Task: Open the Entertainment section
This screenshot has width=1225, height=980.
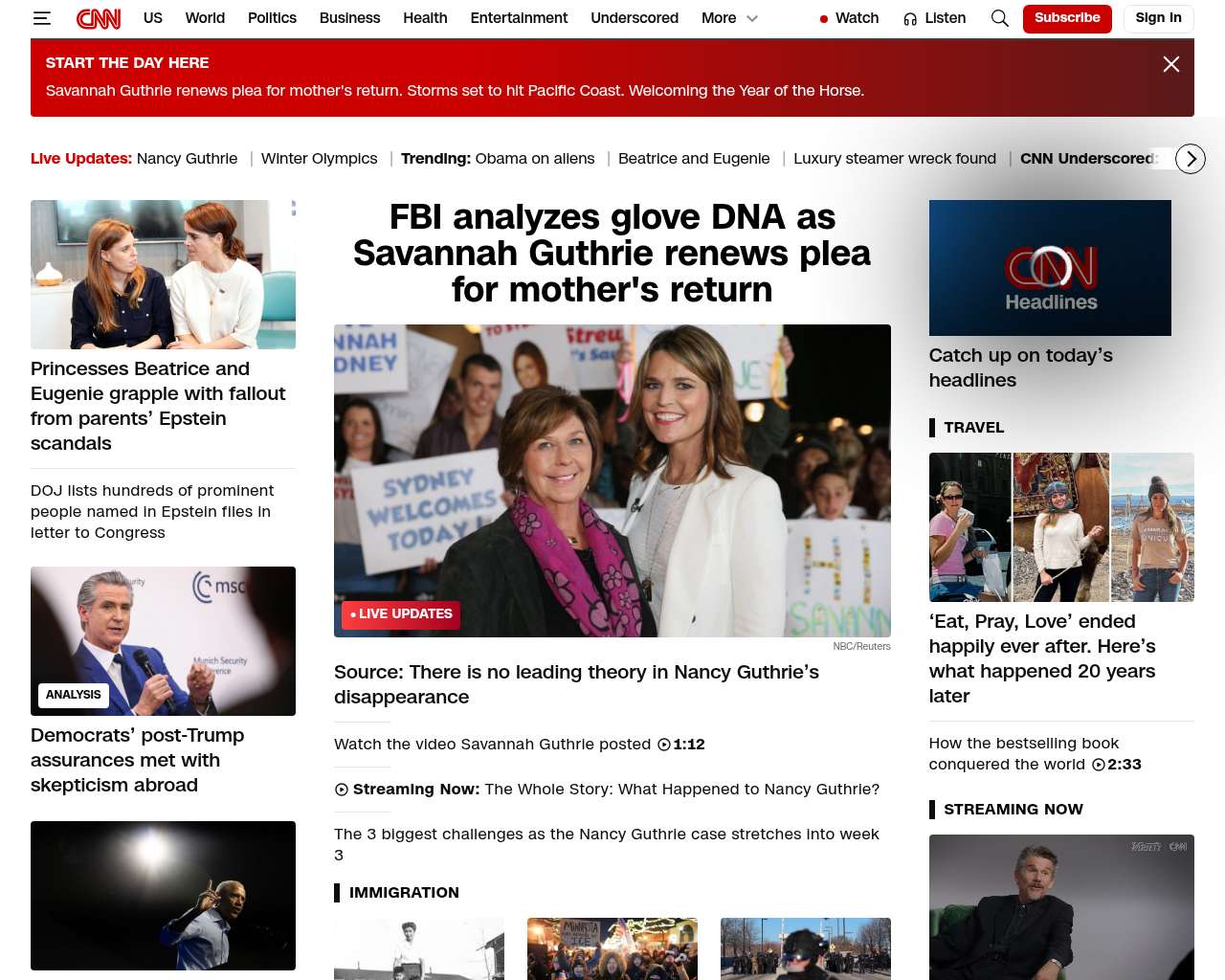Action: 519,18
